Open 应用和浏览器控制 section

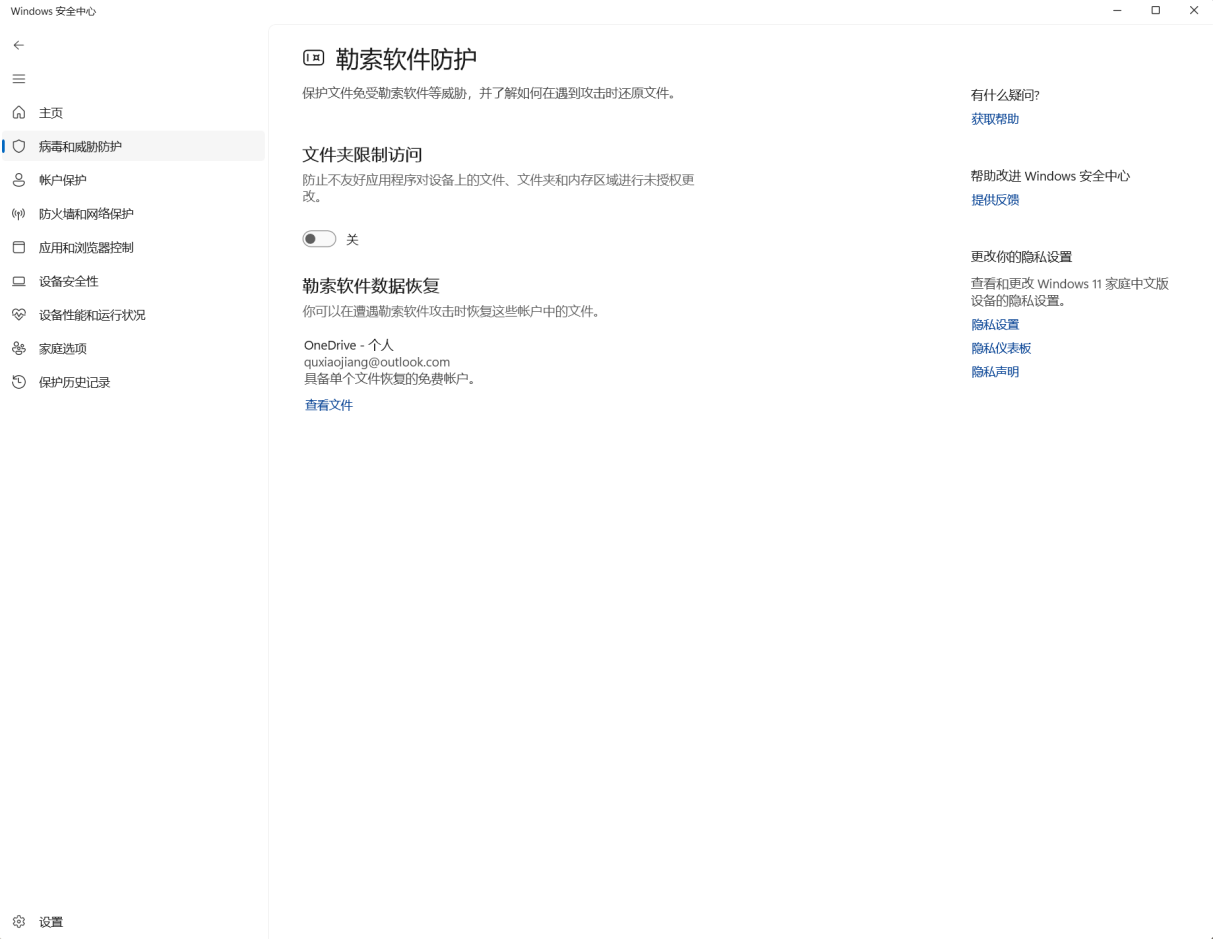(x=134, y=247)
